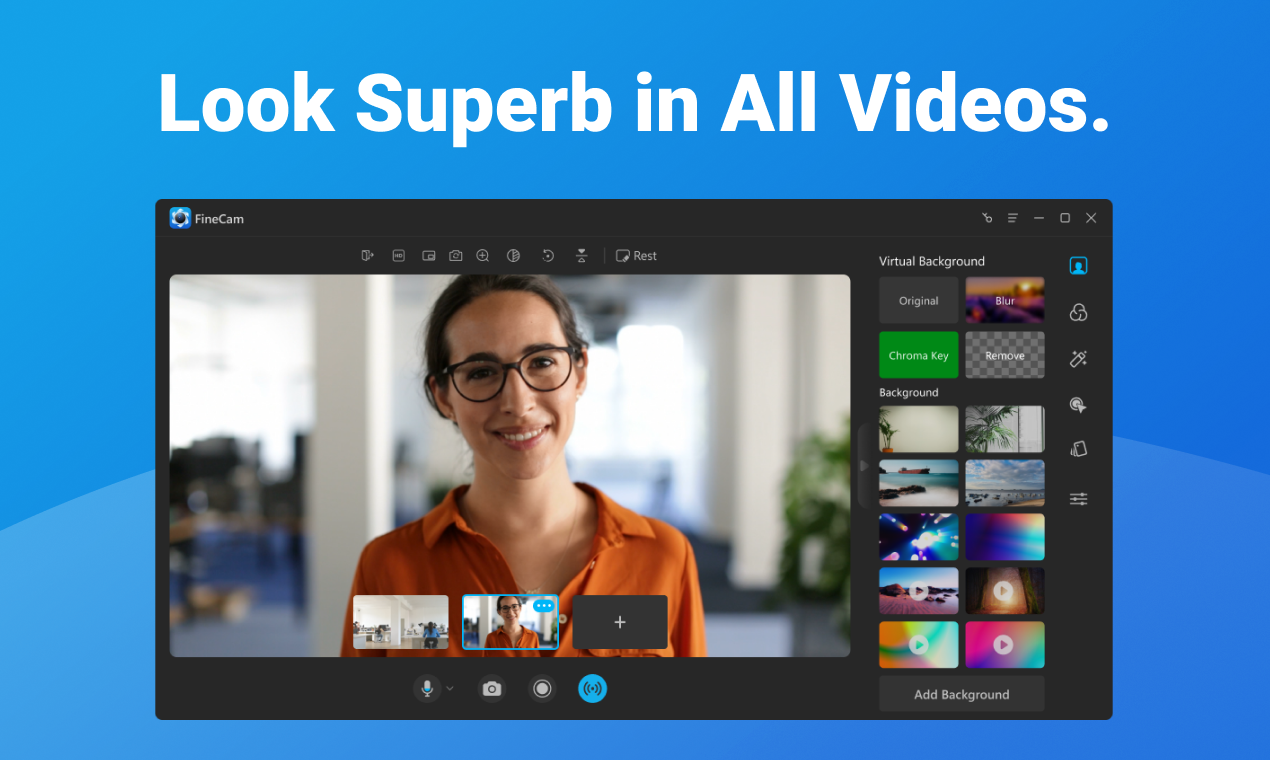Toggle the blue virtual camera broadcast button
This screenshot has height=760, width=1270.
592,688
